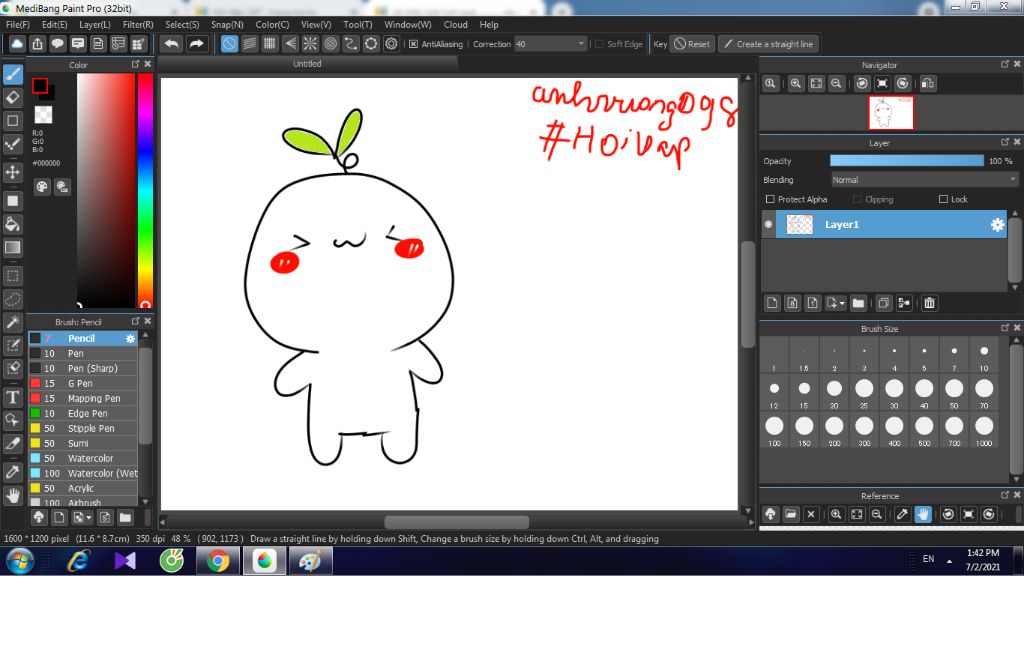Enable circle snap guide
Image resolution: width=1024 pixels, height=661 pixels.
tap(330, 44)
